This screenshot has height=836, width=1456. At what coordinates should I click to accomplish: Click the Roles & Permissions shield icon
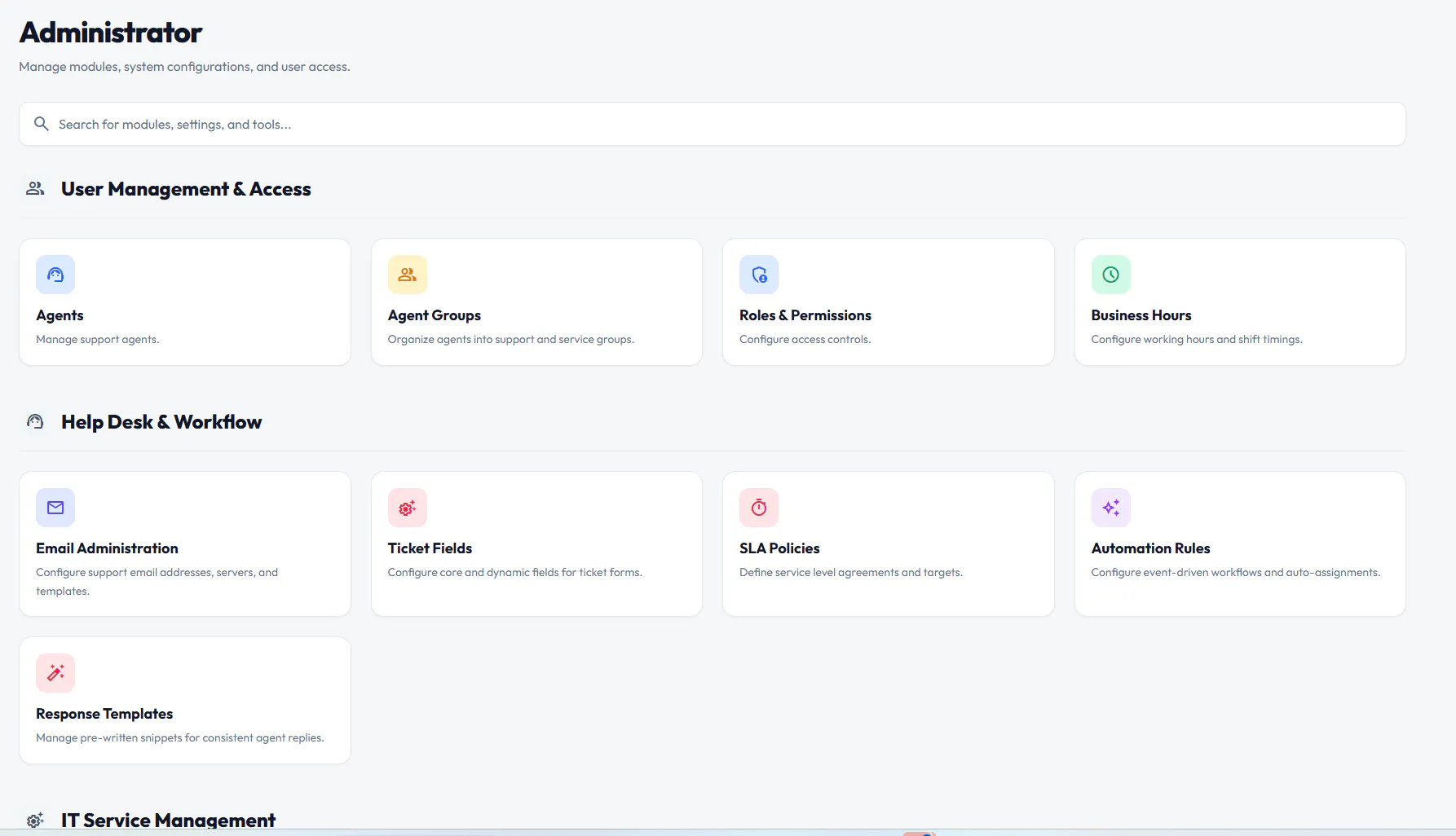click(x=759, y=275)
